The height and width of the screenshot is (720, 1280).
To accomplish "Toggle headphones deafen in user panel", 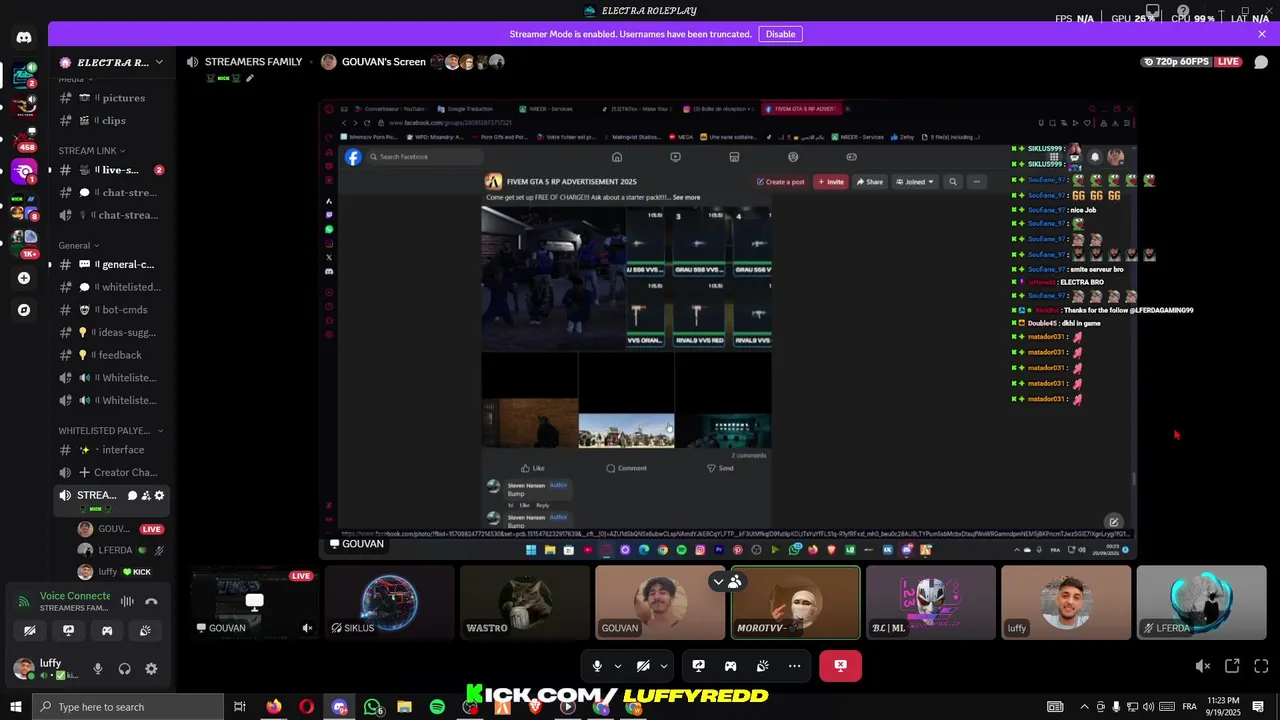I will pos(125,669).
